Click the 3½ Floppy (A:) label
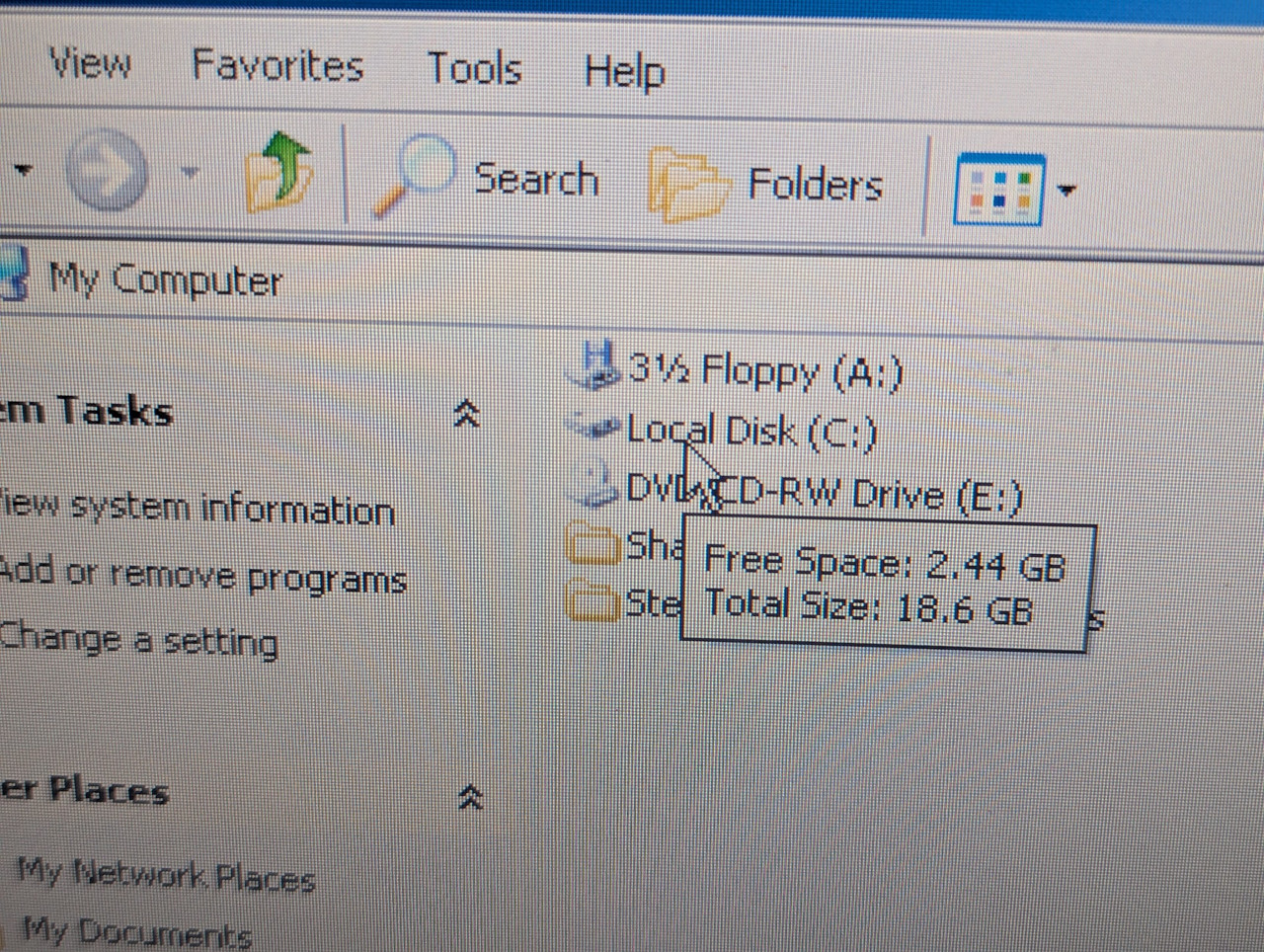Viewport: 1264px width, 952px height. tap(766, 370)
